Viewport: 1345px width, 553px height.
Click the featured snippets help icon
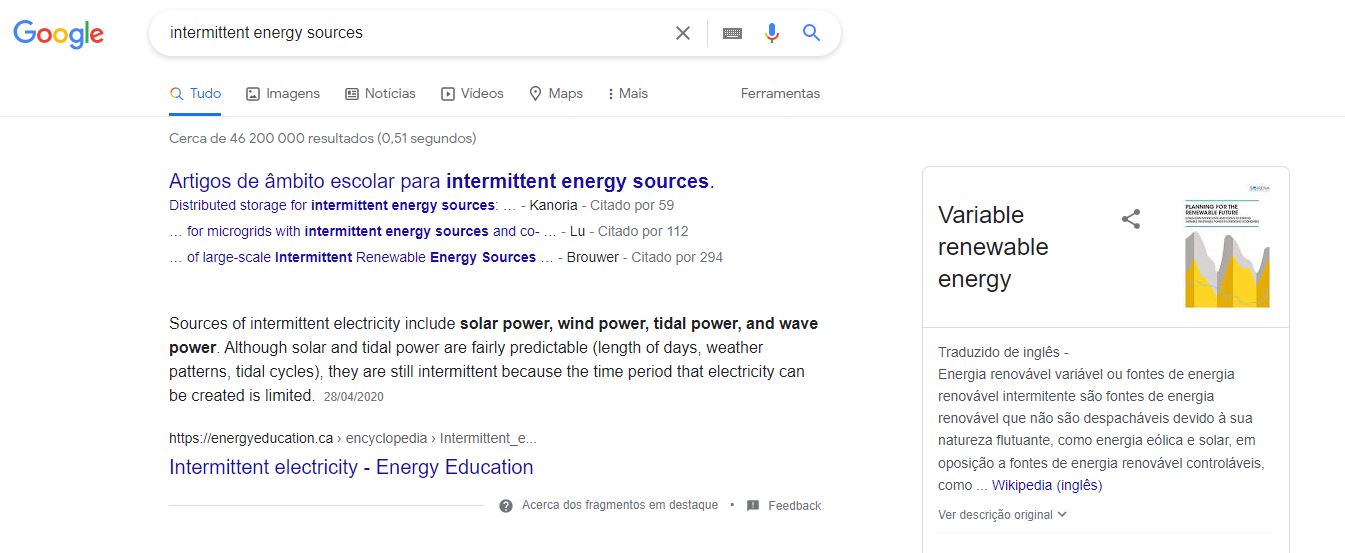[506, 506]
